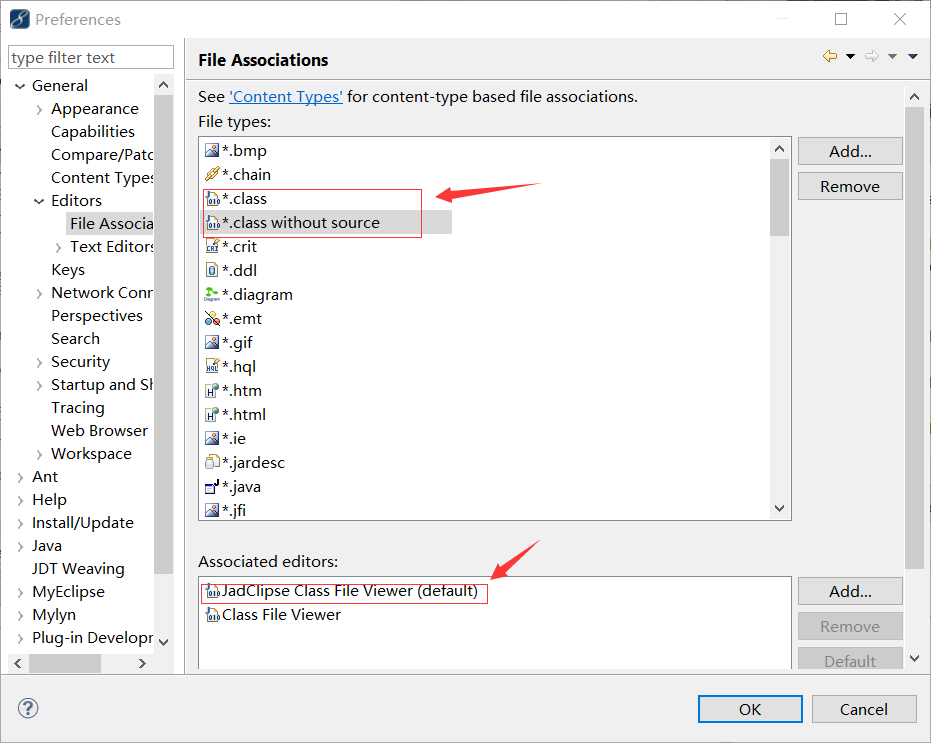The image size is (931, 743).
Task: Open the preferences view menu dropdown
Action: pos(913,57)
